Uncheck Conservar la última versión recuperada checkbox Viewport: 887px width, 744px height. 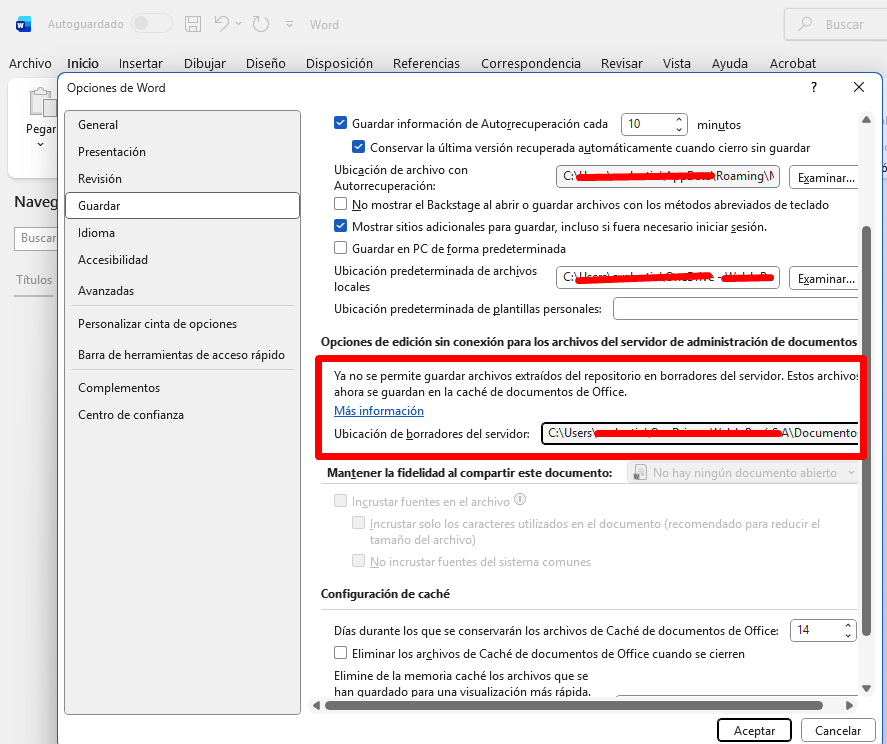(358, 147)
